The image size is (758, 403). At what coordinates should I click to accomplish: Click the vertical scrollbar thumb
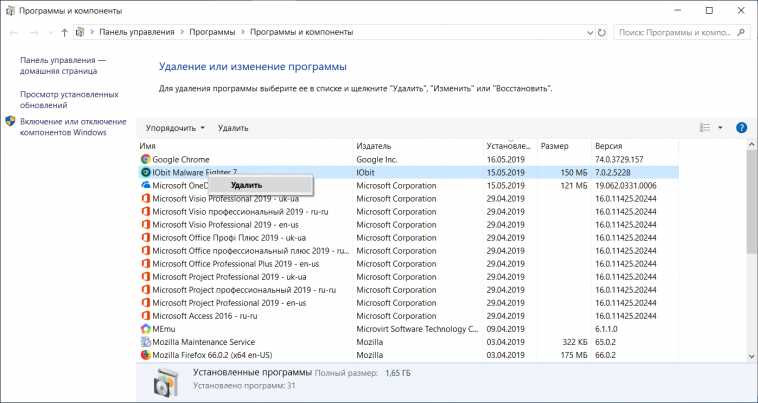coord(752,201)
